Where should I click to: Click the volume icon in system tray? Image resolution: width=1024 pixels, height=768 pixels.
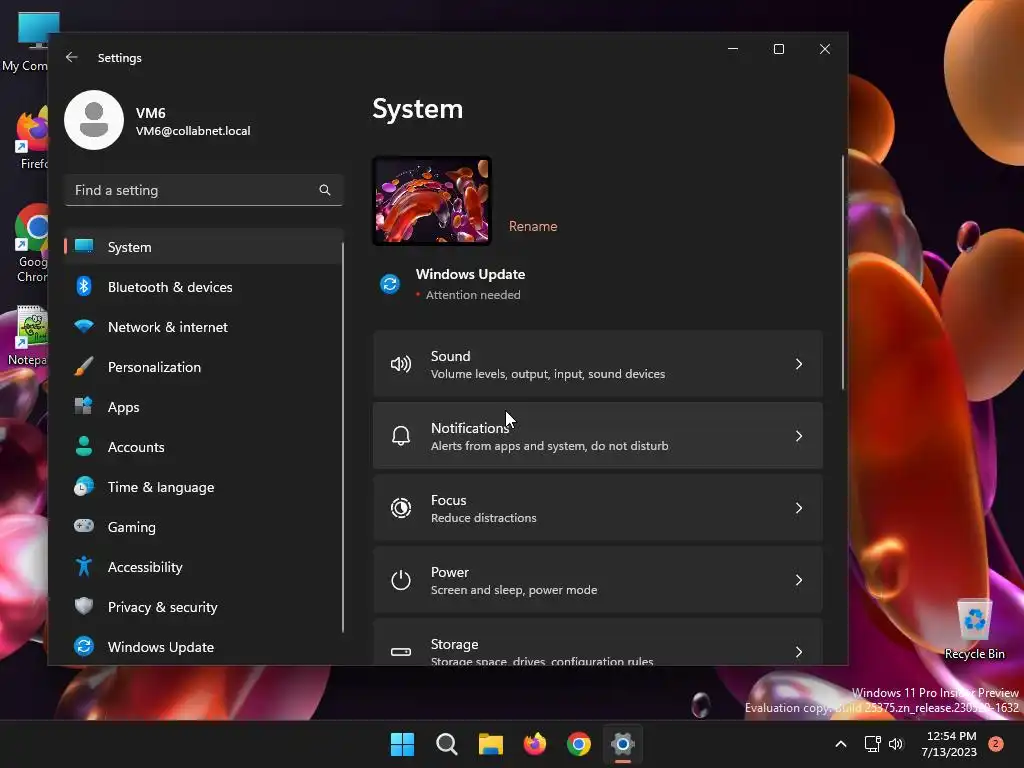[x=896, y=744]
